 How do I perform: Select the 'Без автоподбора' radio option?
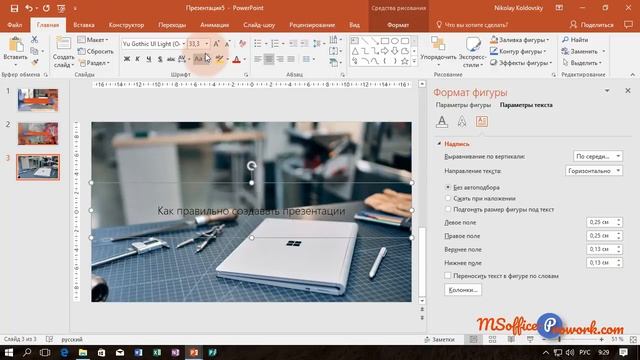click(448, 187)
